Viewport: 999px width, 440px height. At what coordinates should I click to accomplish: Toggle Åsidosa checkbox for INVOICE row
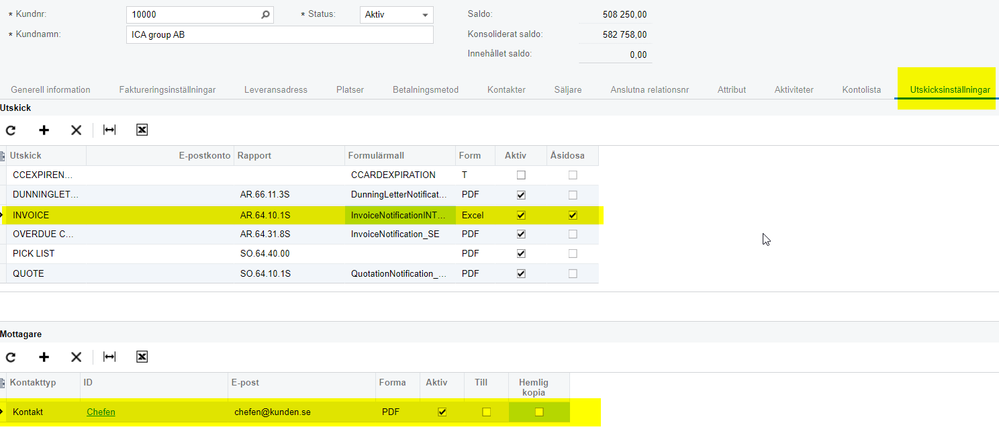point(573,215)
